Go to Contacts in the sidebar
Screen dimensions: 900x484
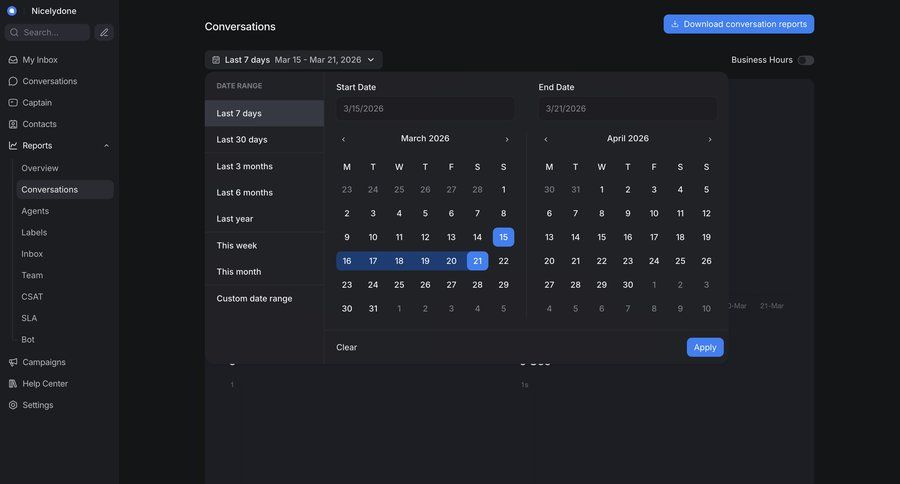click(x=39, y=124)
